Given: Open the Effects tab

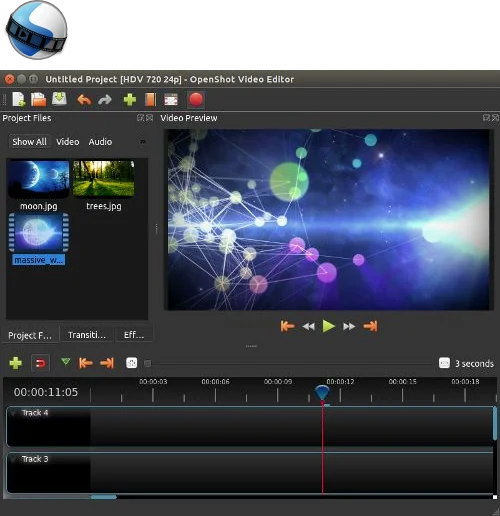Looking at the screenshot, I should tap(134, 335).
